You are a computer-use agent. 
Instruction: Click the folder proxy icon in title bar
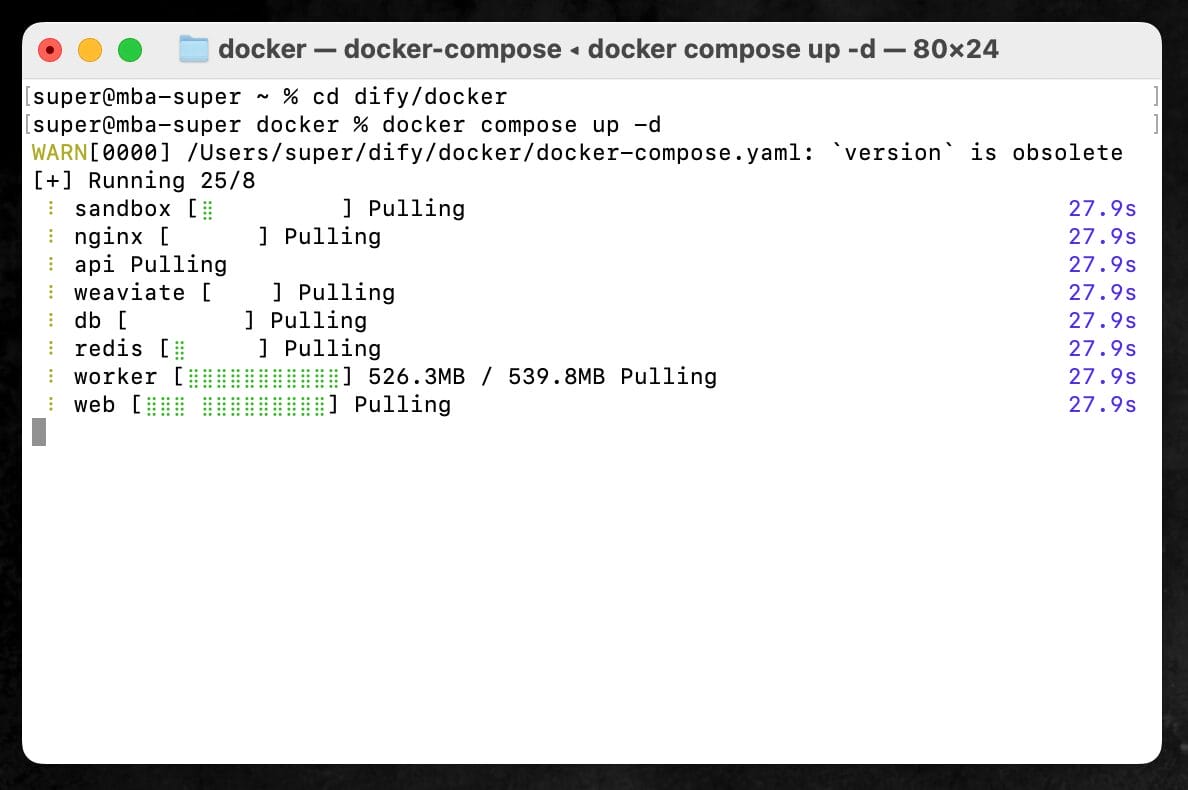(x=193, y=49)
